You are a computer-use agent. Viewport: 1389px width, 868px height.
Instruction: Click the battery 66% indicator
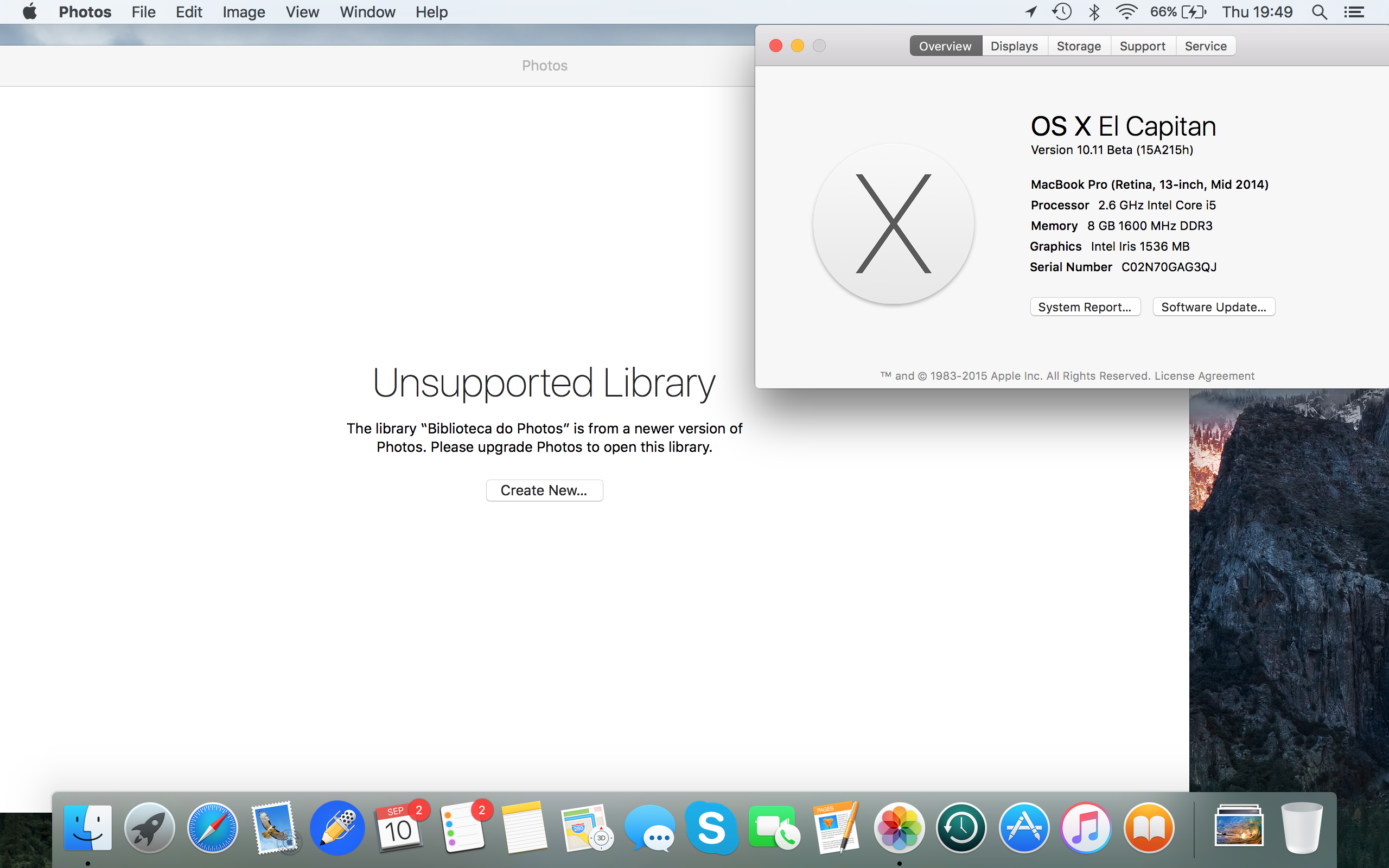[1178, 11]
